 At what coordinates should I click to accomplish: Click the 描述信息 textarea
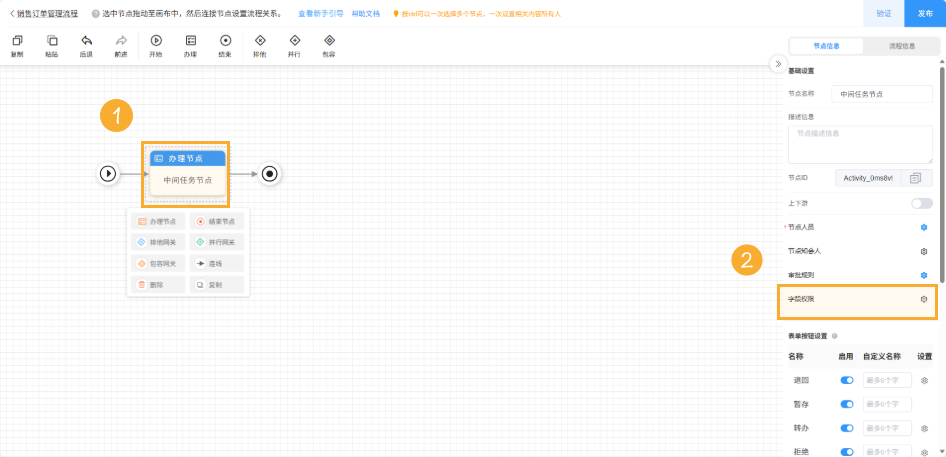pyautogui.click(x=860, y=144)
